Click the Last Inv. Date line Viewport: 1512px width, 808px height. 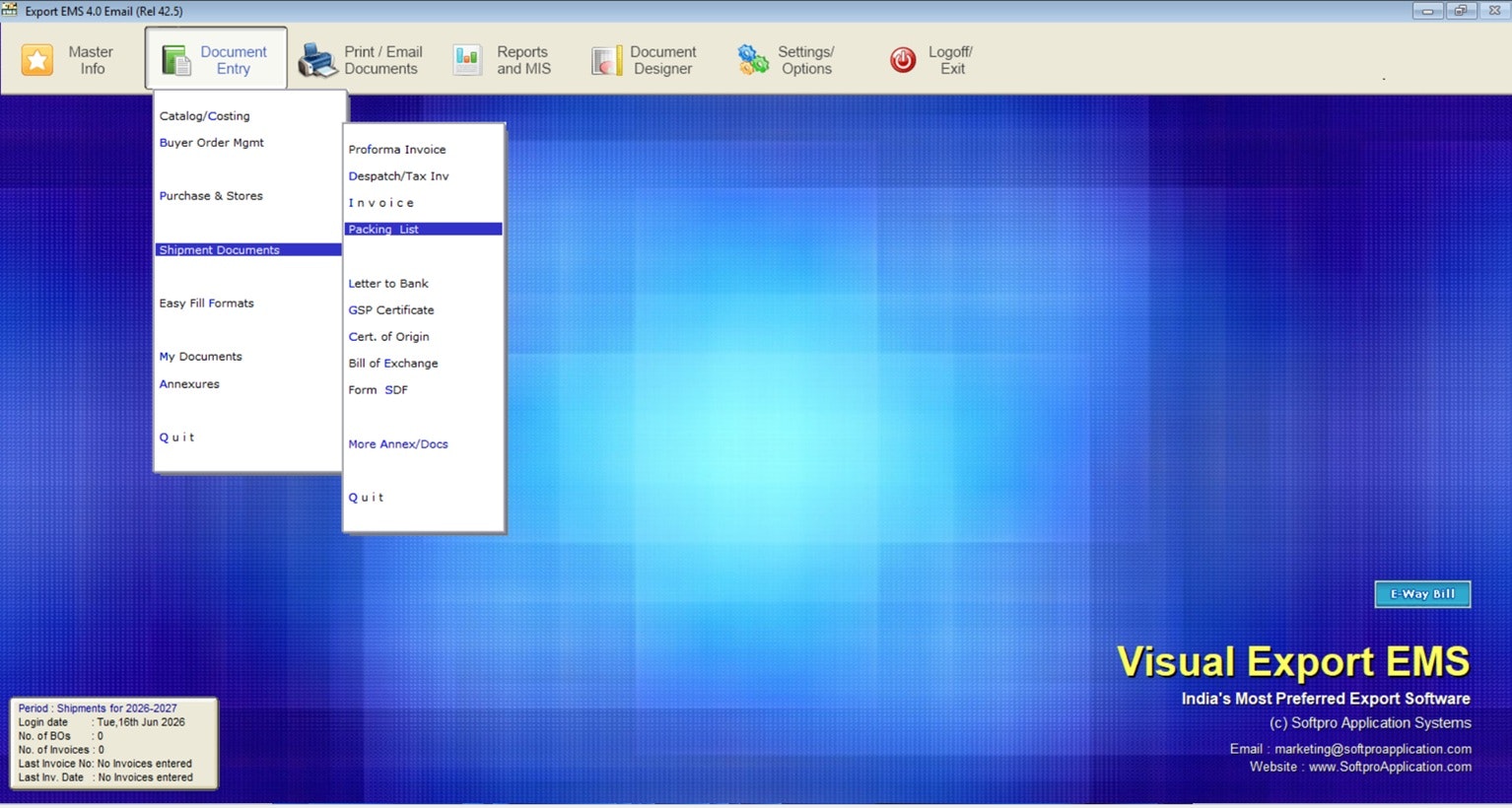(x=105, y=777)
